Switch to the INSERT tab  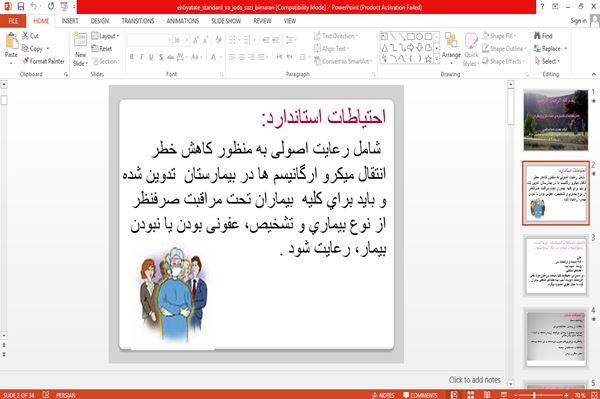(x=70, y=21)
